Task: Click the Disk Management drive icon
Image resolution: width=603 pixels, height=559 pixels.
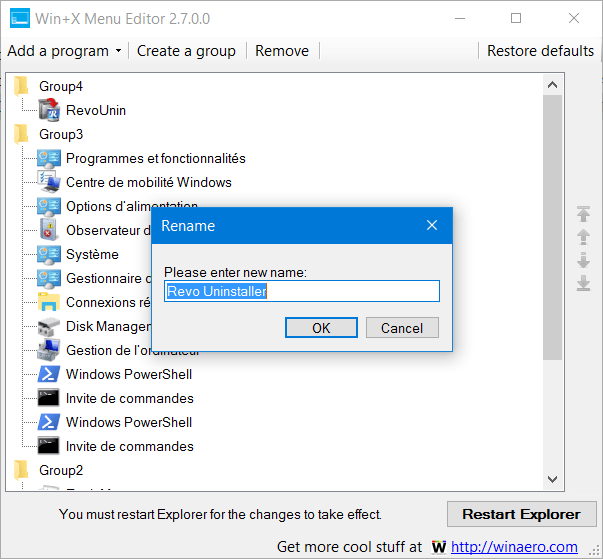Action: pyautogui.click(x=49, y=326)
